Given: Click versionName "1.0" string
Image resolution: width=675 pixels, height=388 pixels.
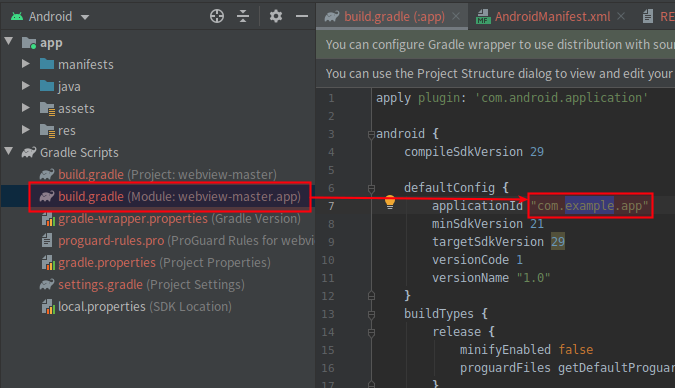Looking at the screenshot, I should pos(533,278).
